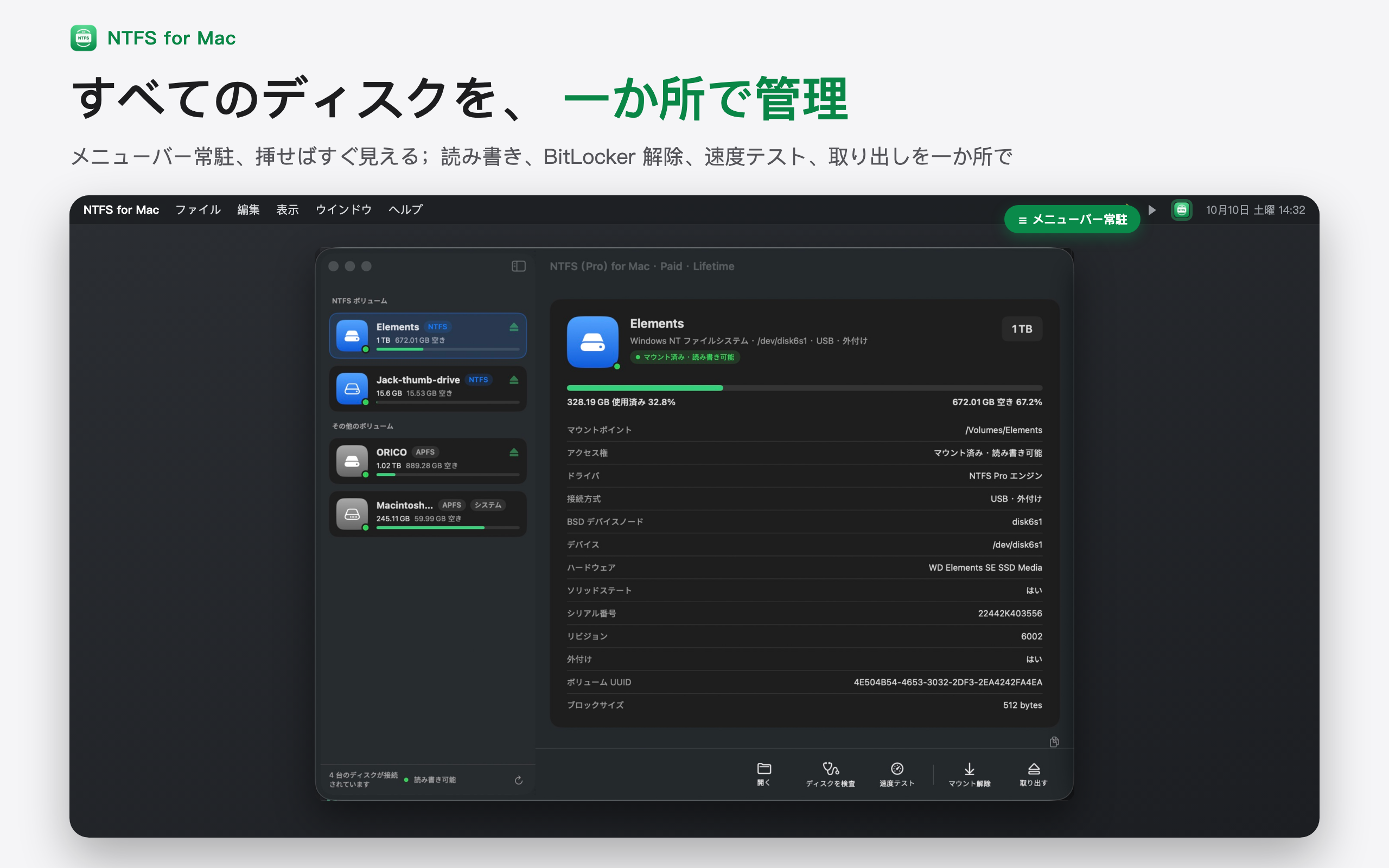The image size is (1389, 868).
Task: Click the /Volumes/Elements mount point value
Action: click(x=1003, y=430)
